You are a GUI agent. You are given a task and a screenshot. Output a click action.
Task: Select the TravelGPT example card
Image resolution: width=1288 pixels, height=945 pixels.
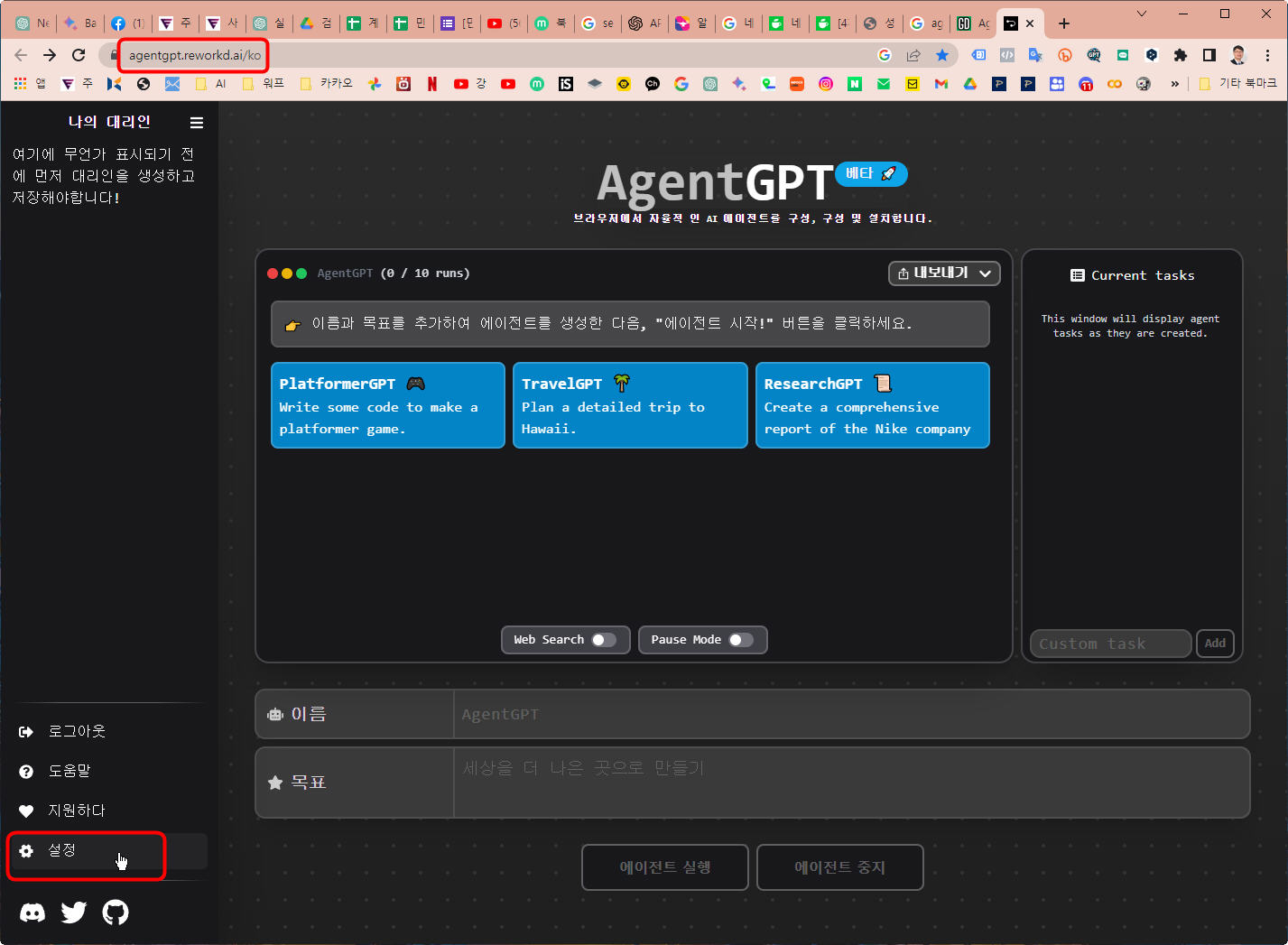point(629,405)
